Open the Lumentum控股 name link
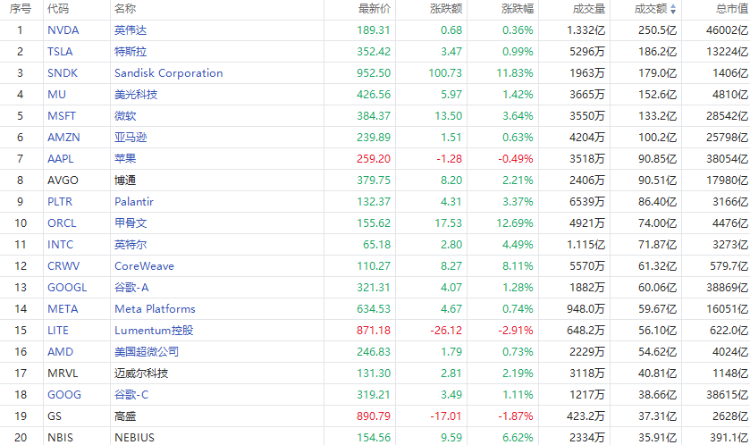Viewport: 750px width, 445px height. click(x=154, y=331)
